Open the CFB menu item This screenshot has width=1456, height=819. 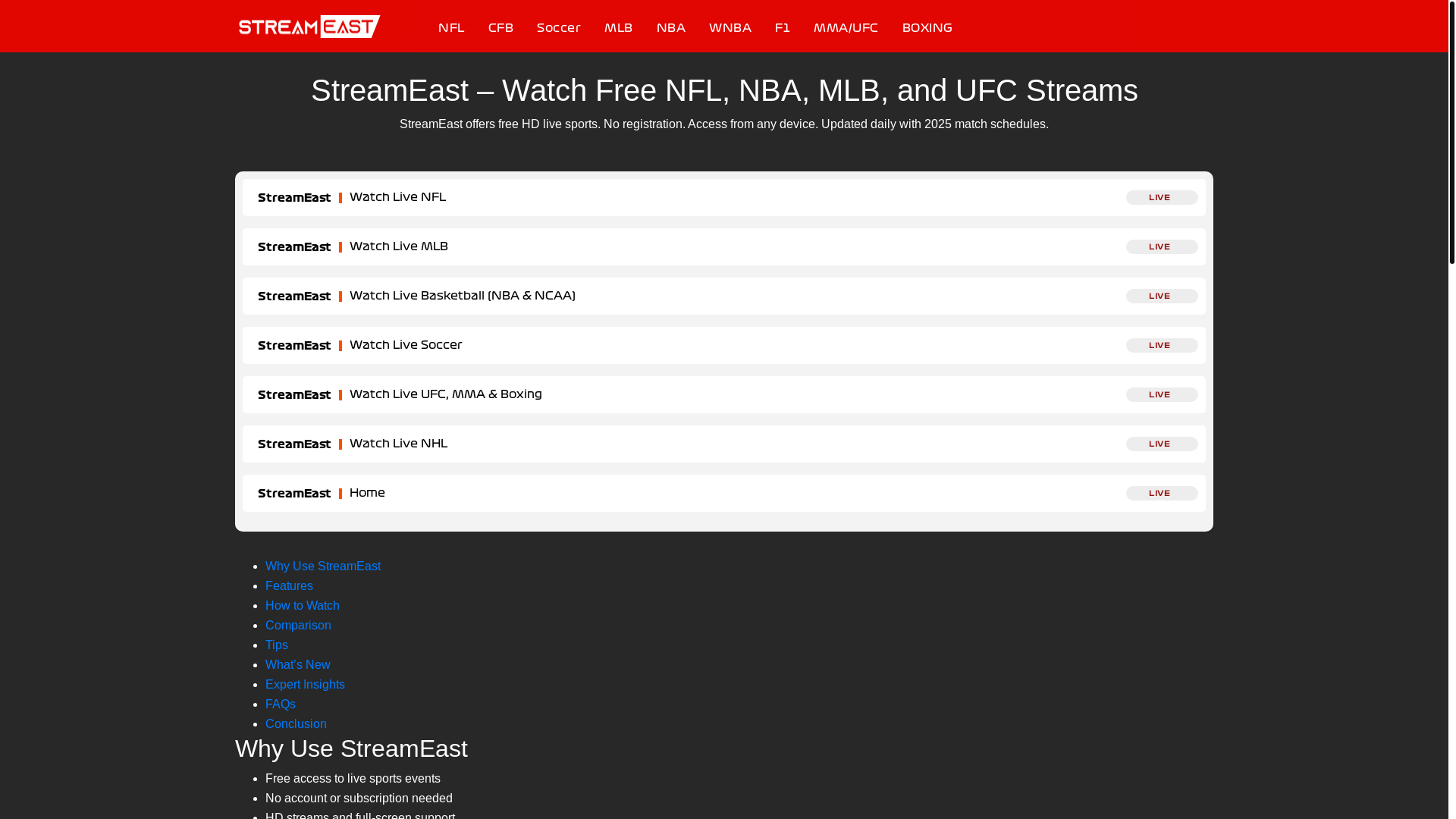[500, 28]
